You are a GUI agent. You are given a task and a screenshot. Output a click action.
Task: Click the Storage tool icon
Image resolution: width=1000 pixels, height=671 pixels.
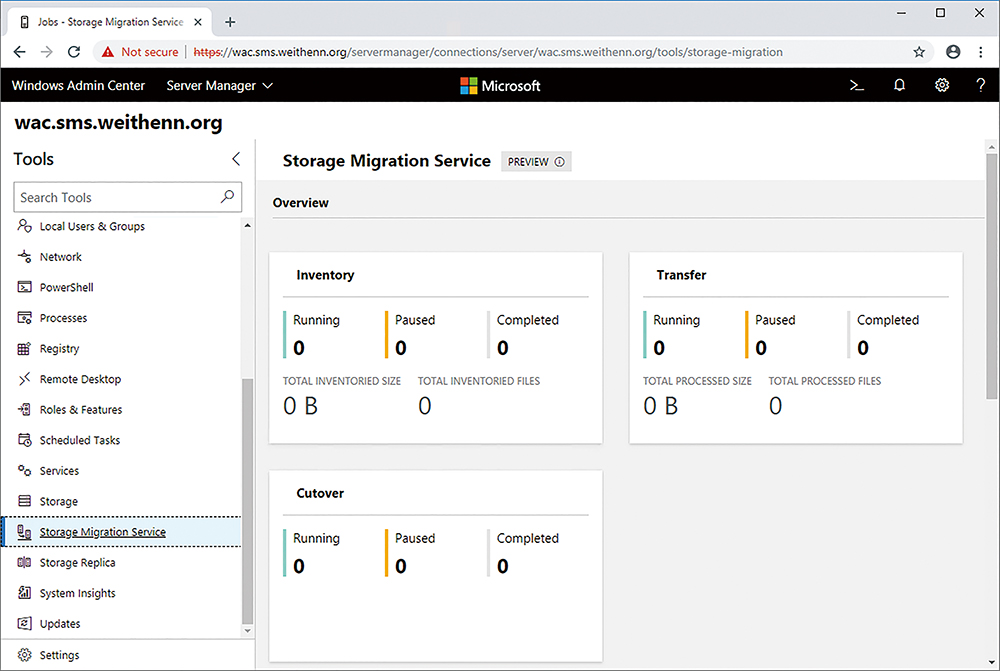point(24,501)
